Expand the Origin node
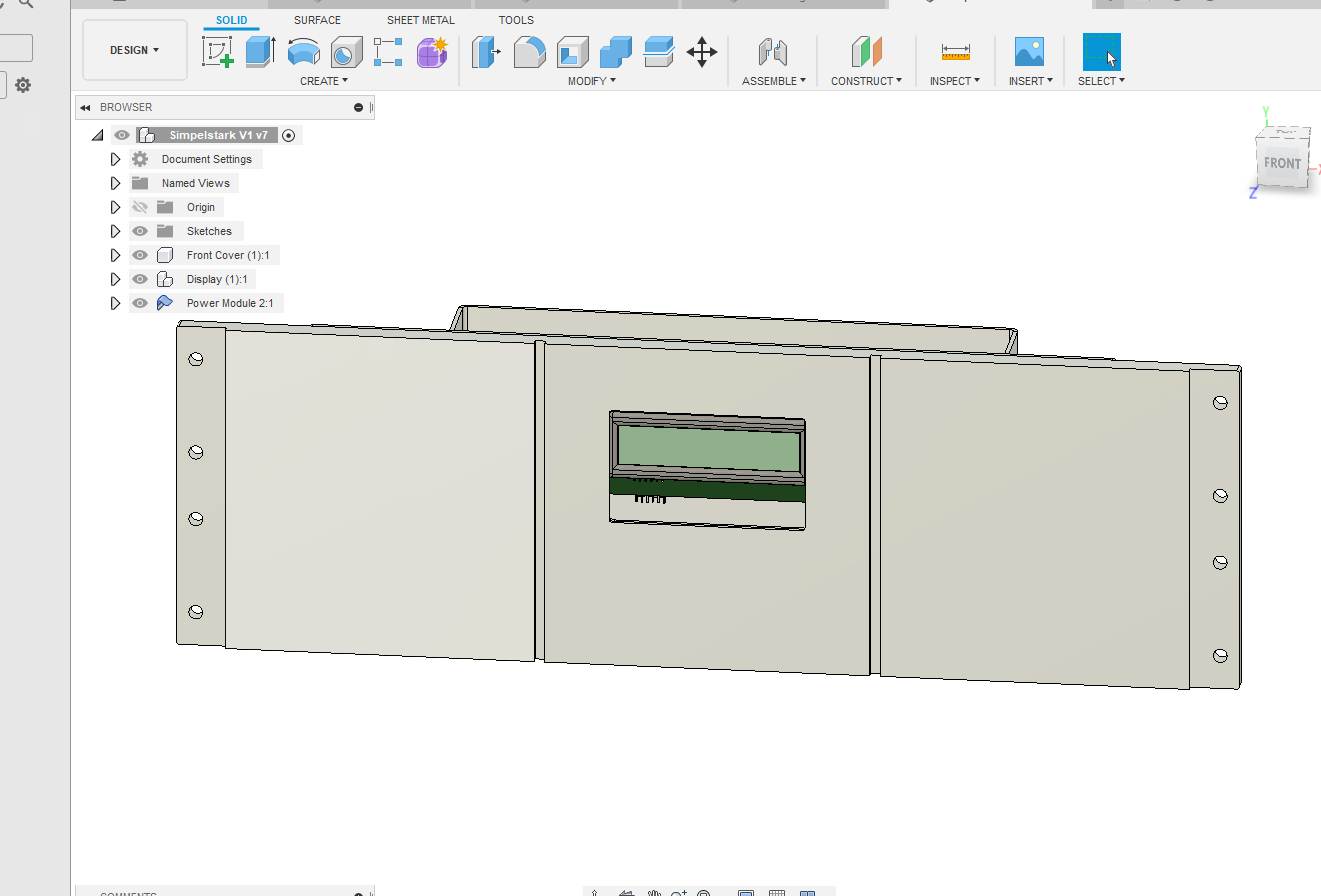The image size is (1321, 896). point(115,207)
